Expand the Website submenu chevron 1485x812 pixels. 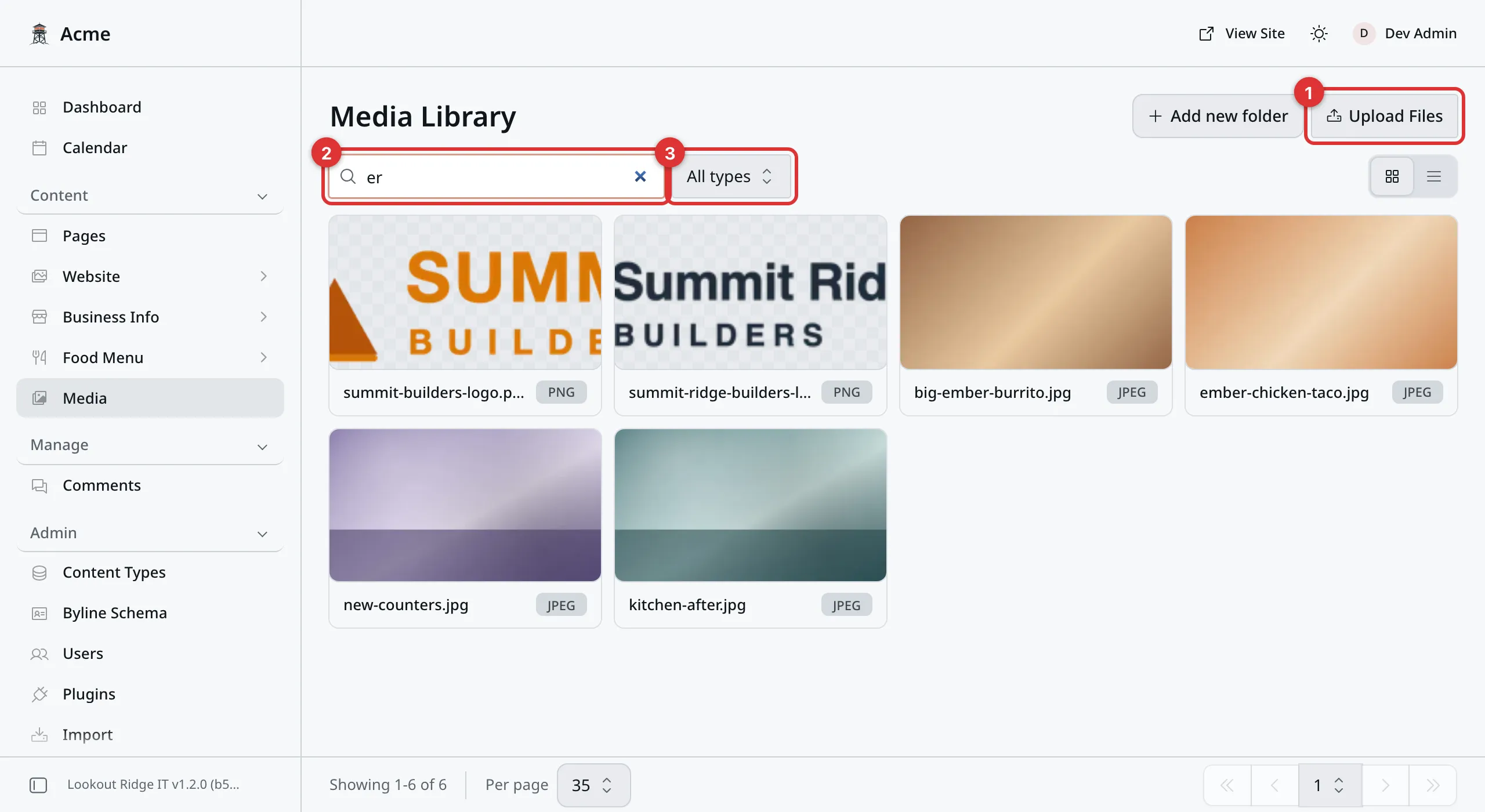click(x=263, y=277)
